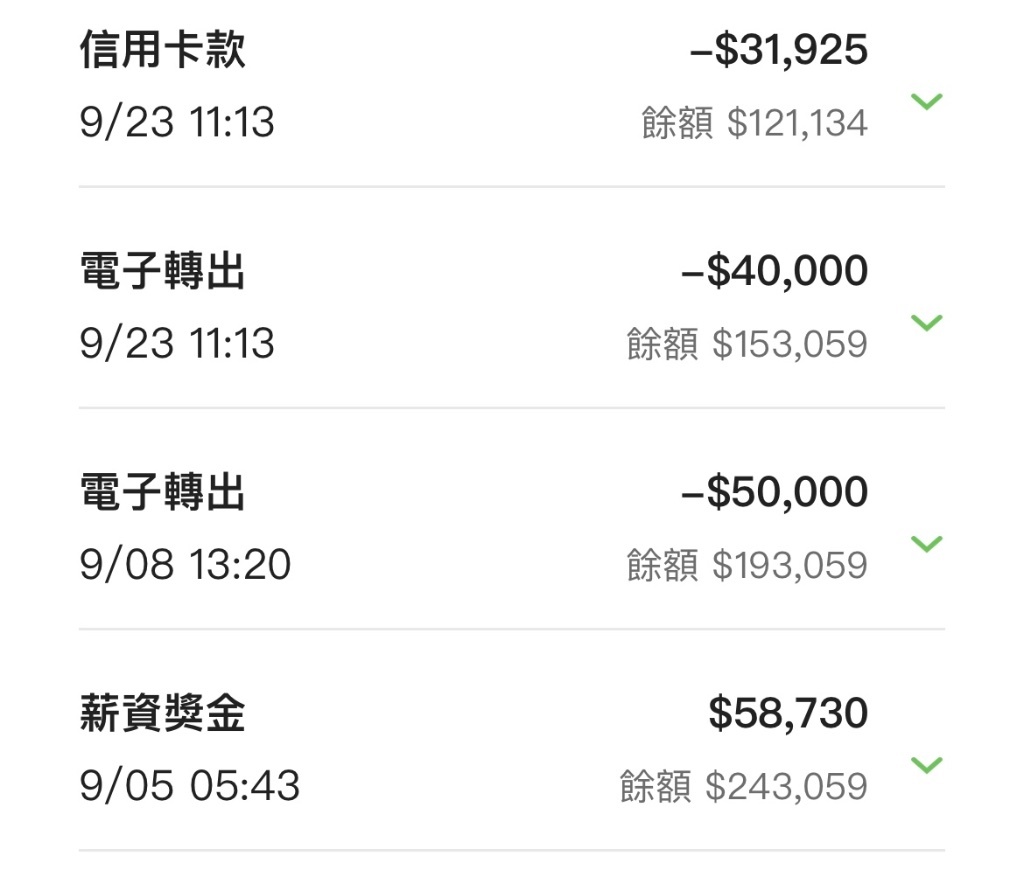Click the −$31,925 amount
1024x870 pixels.
[778, 50]
